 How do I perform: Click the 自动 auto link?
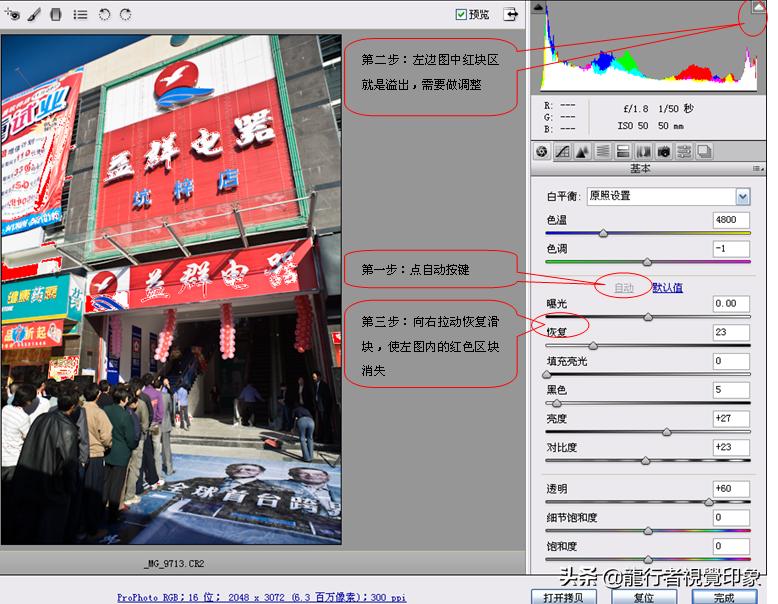[624, 288]
